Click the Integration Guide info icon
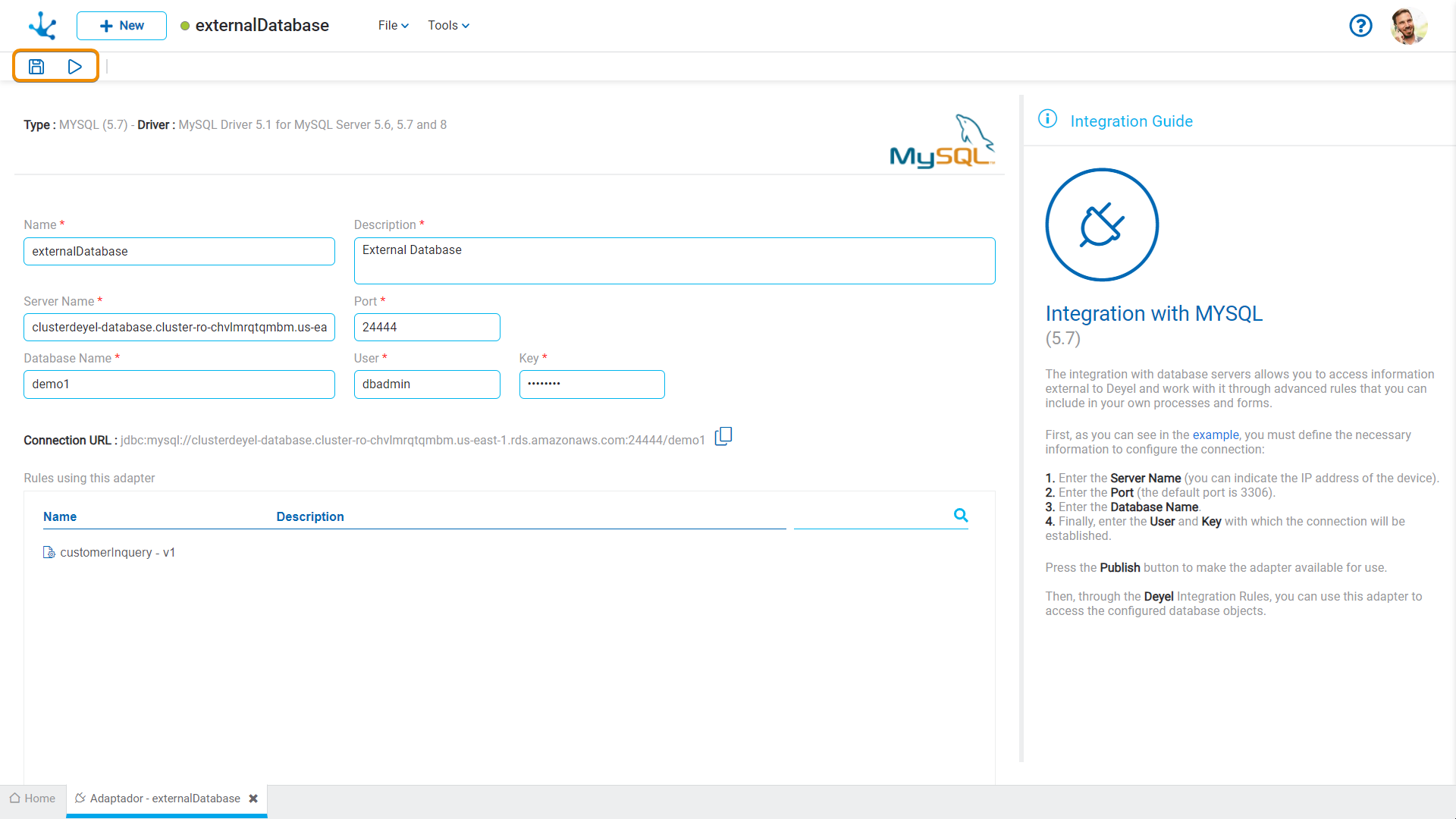1456x819 pixels. (x=1049, y=119)
